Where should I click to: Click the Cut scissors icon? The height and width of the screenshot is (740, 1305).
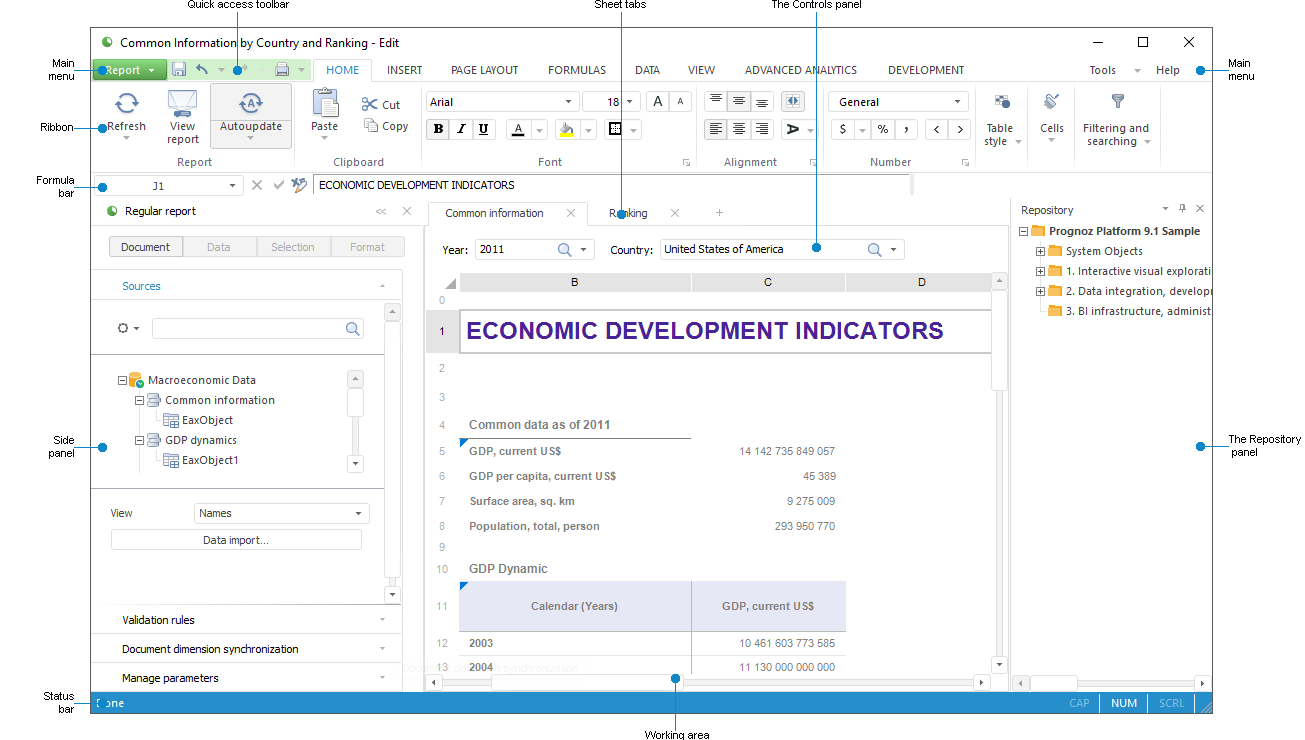(x=370, y=104)
